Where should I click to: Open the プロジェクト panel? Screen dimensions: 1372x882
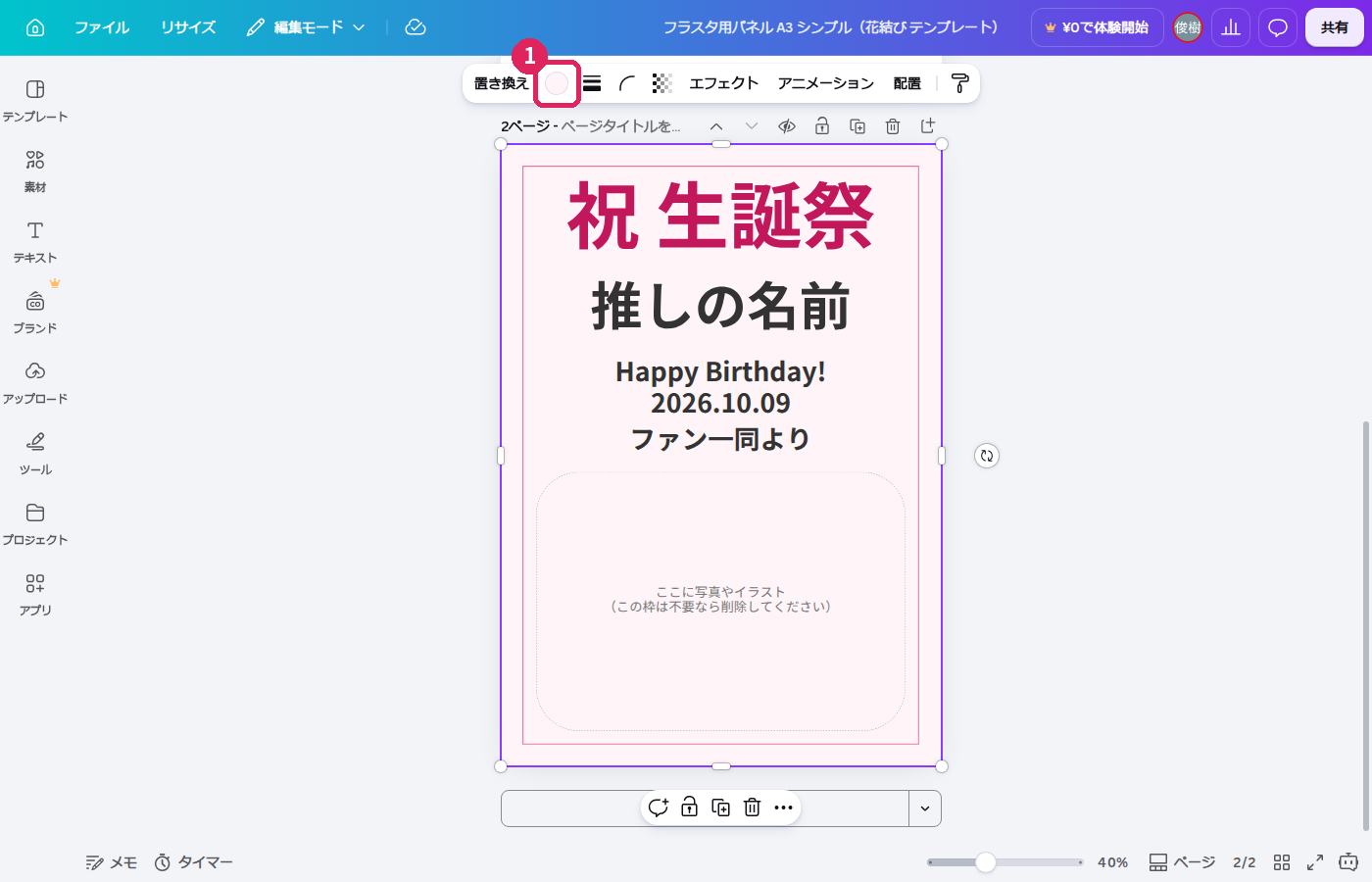click(35, 524)
